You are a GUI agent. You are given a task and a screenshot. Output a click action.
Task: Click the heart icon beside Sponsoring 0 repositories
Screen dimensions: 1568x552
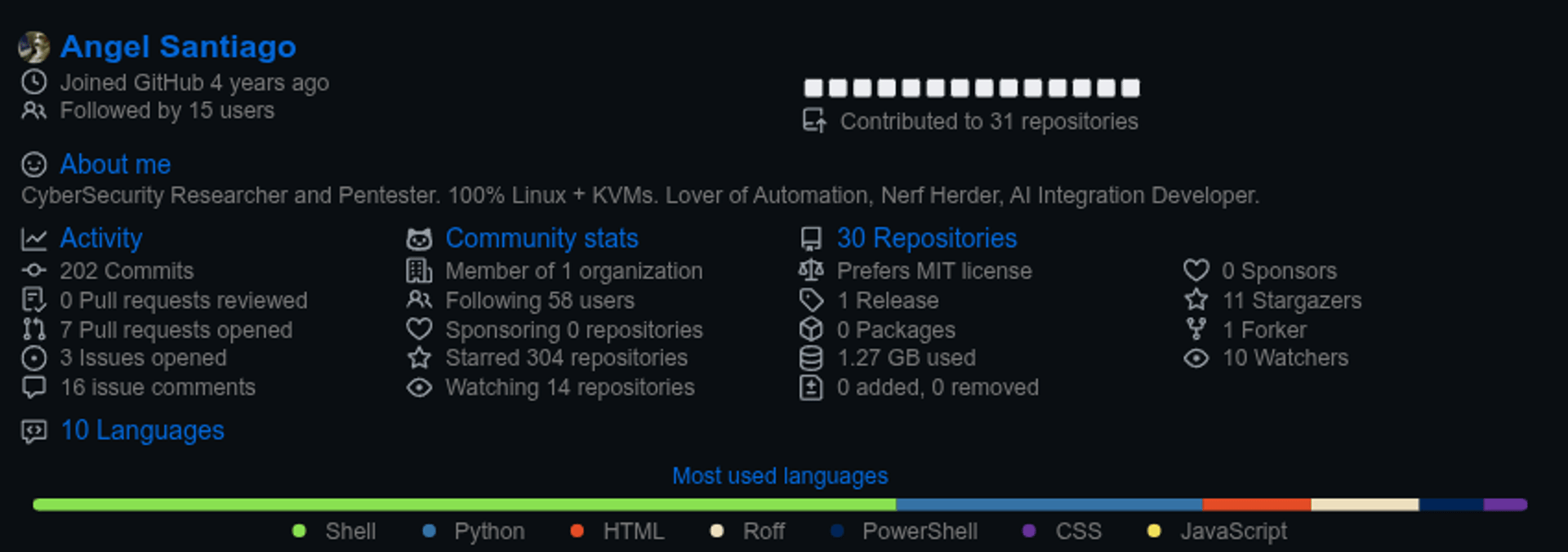419,329
